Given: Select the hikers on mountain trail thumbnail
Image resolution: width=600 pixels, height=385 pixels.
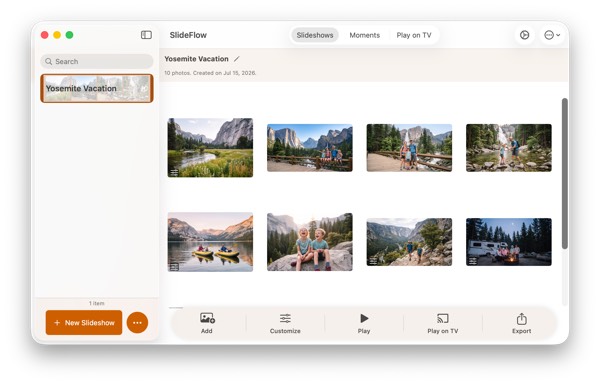Looking at the screenshot, I should pyautogui.click(x=409, y=242).
